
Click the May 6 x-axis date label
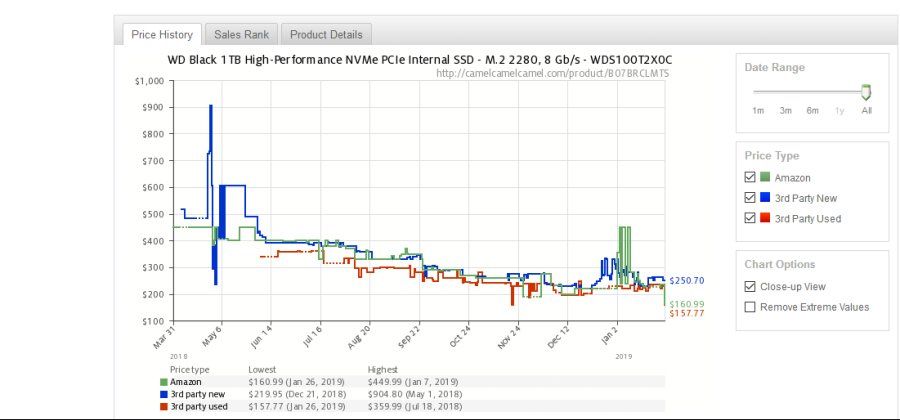[212, 337]
